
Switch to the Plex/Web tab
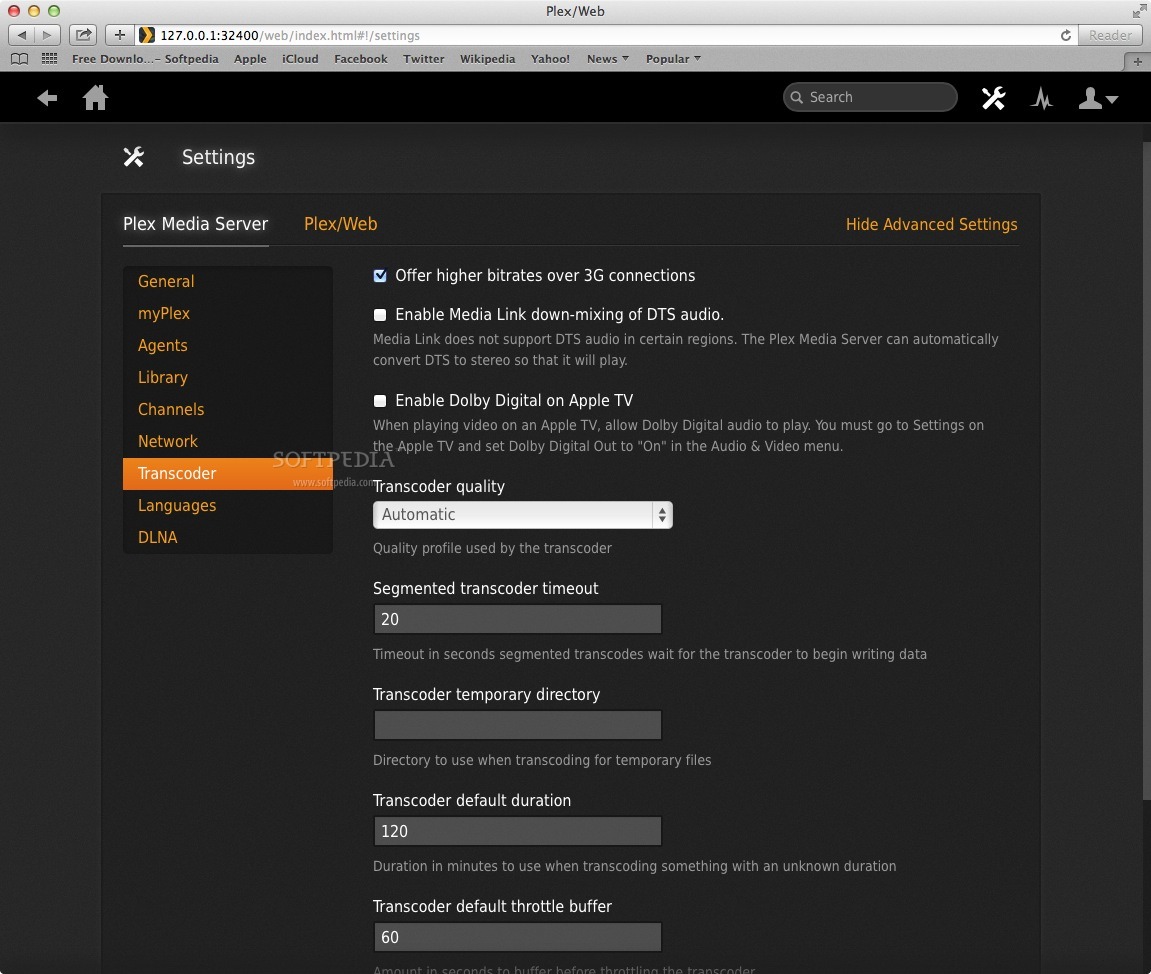[341, 224]
